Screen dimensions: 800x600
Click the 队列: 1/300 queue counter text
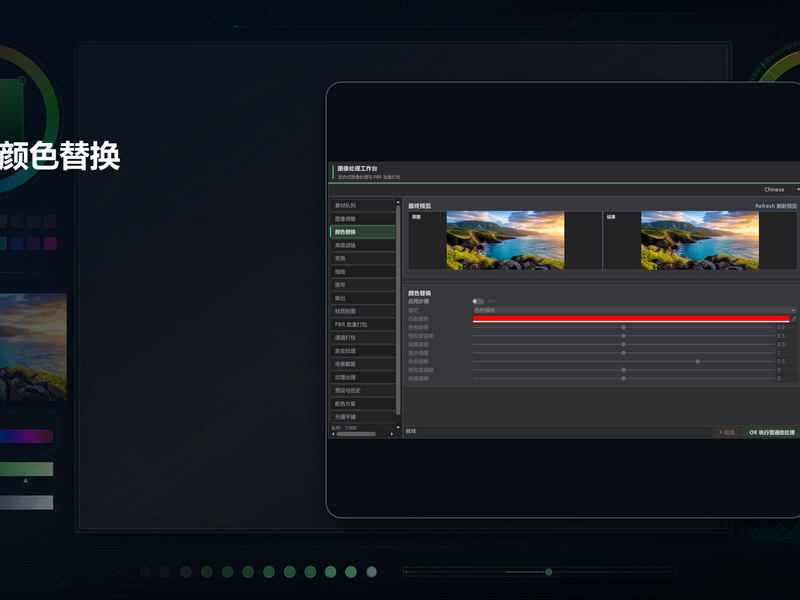point(344,428)
